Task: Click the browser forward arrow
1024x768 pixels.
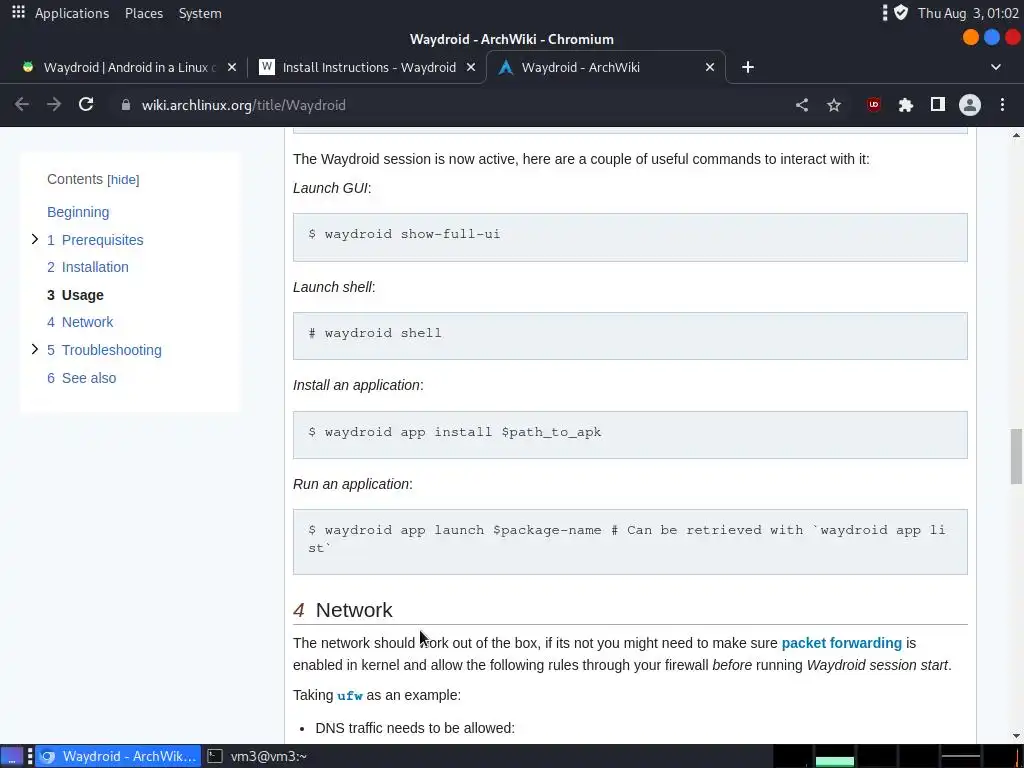Action: pos(54,104)
